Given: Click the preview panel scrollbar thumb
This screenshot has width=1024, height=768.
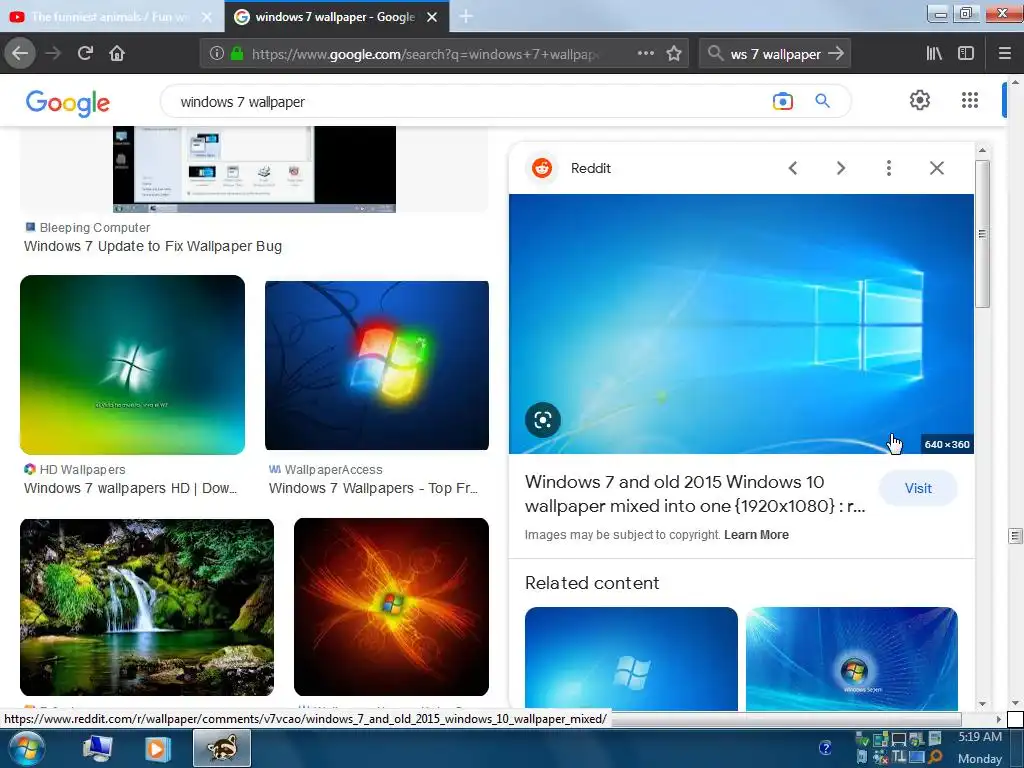Looking at the screenshot, I should pyautogui.click(x=982, y=233).
